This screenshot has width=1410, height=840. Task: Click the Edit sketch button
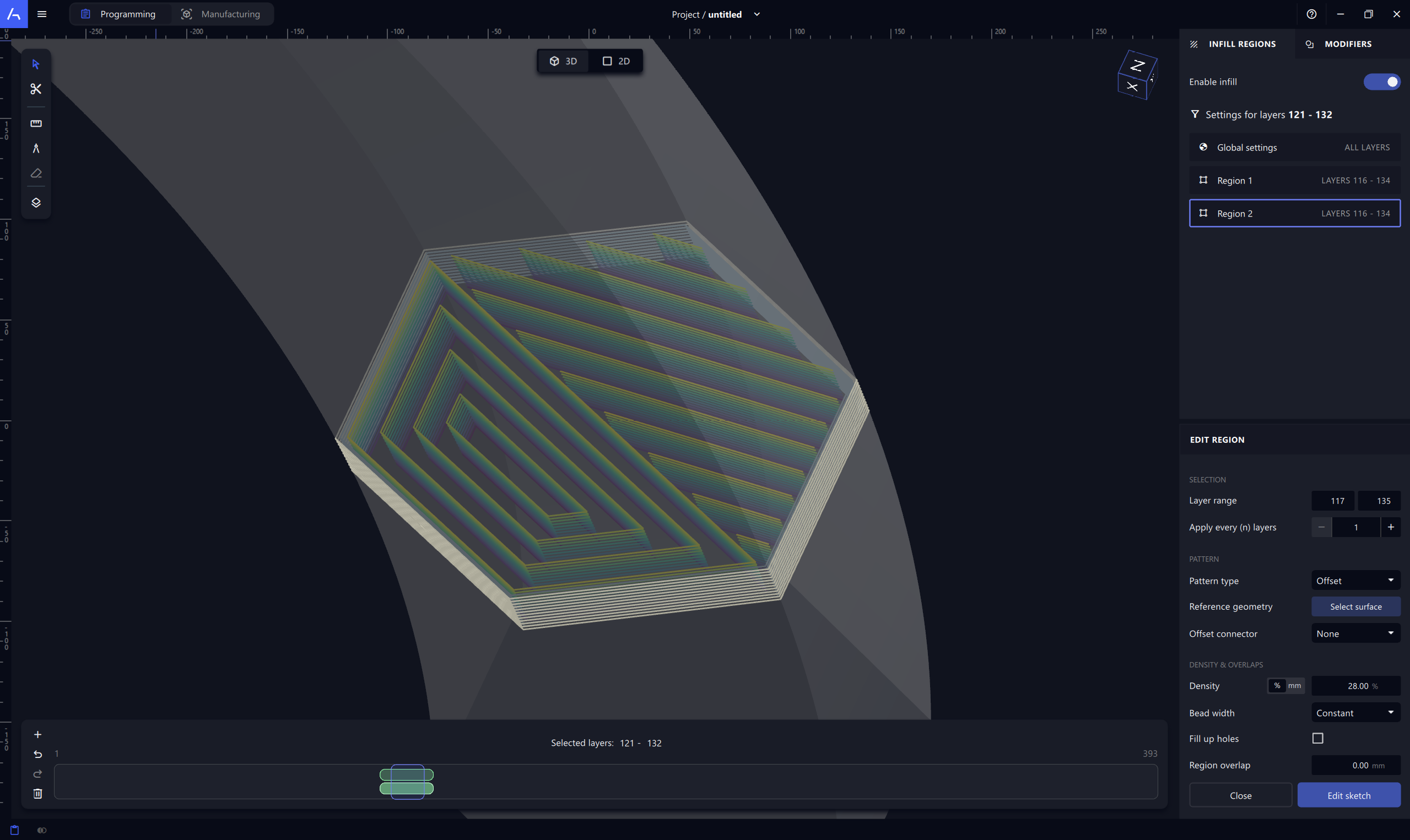tap(1349, 795)
